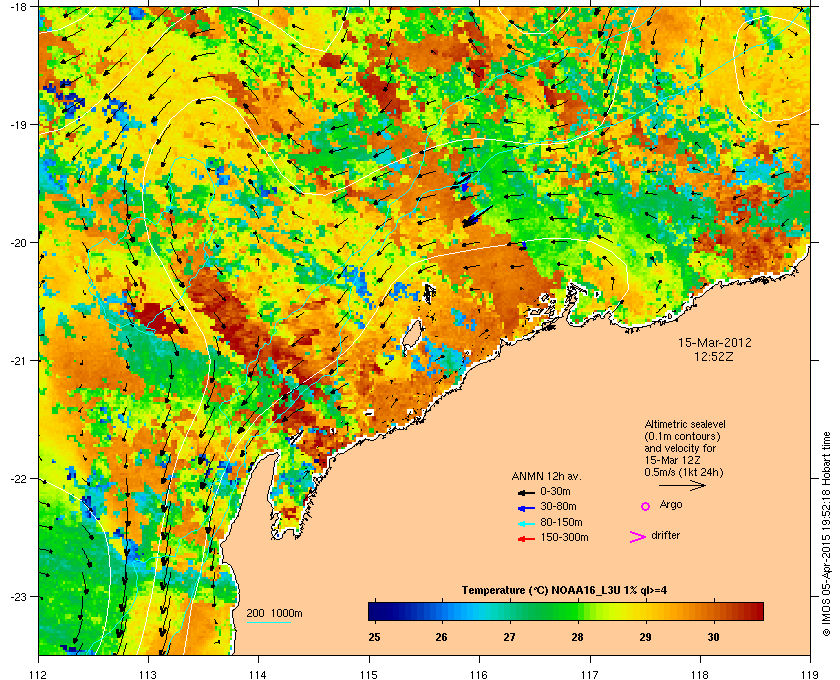This screenshot has width=840, height=680.
Task: Click the latitude axis label '-21'
Action: tap(18, 360)
